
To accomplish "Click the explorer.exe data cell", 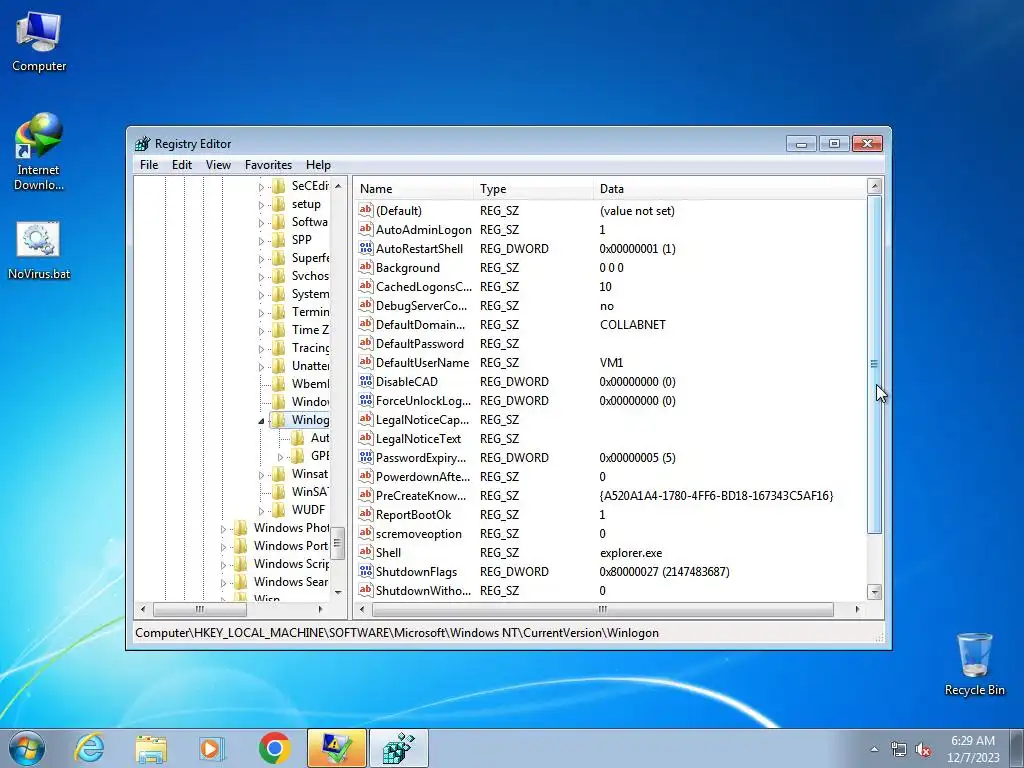I will [x=630, y=552].
